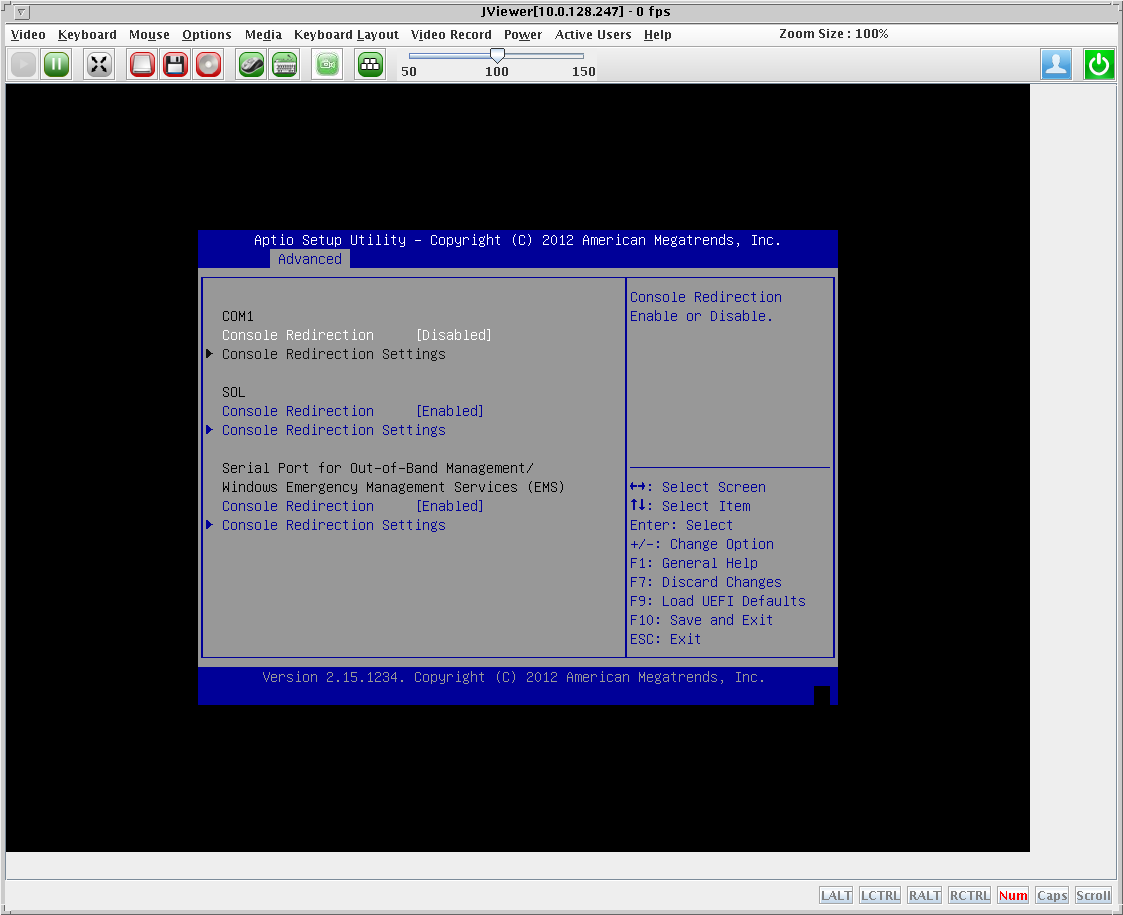Toggle the LCTRL key indicator
Viewport: 1123px width, 915px height.
tap(879, 895)
